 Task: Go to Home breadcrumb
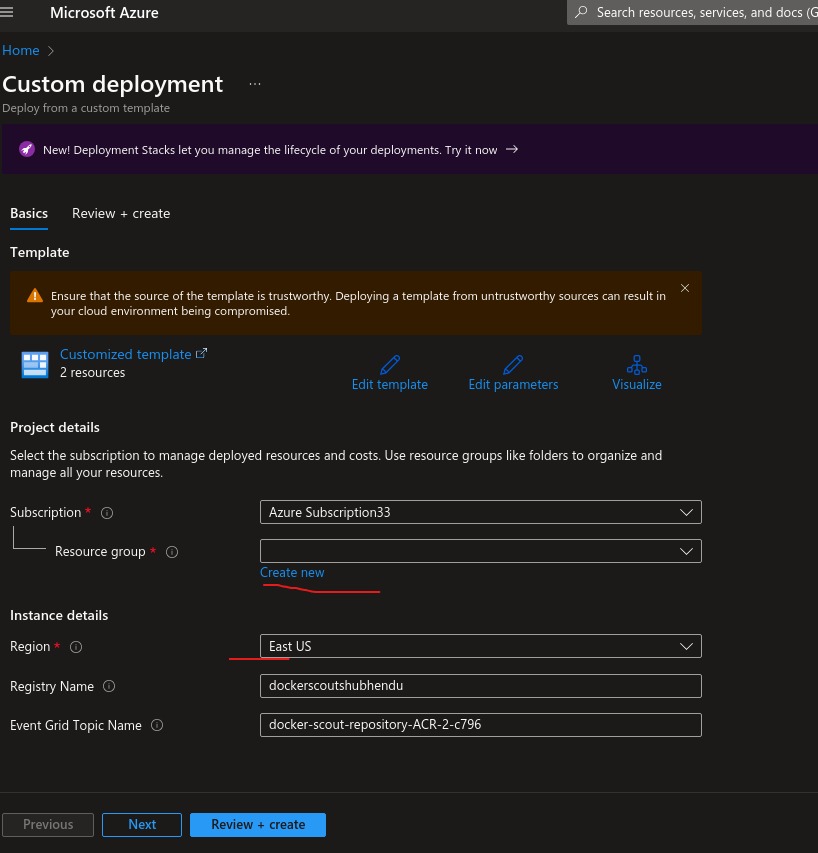21,51
